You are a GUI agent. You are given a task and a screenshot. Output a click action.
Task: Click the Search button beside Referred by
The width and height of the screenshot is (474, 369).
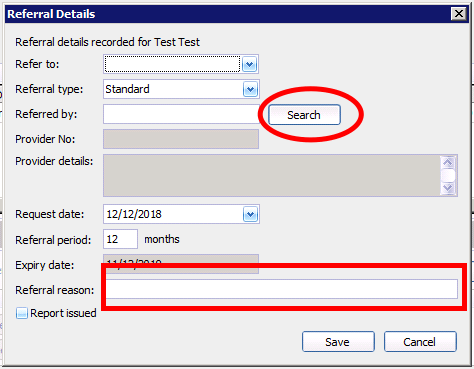pos(304,115)
